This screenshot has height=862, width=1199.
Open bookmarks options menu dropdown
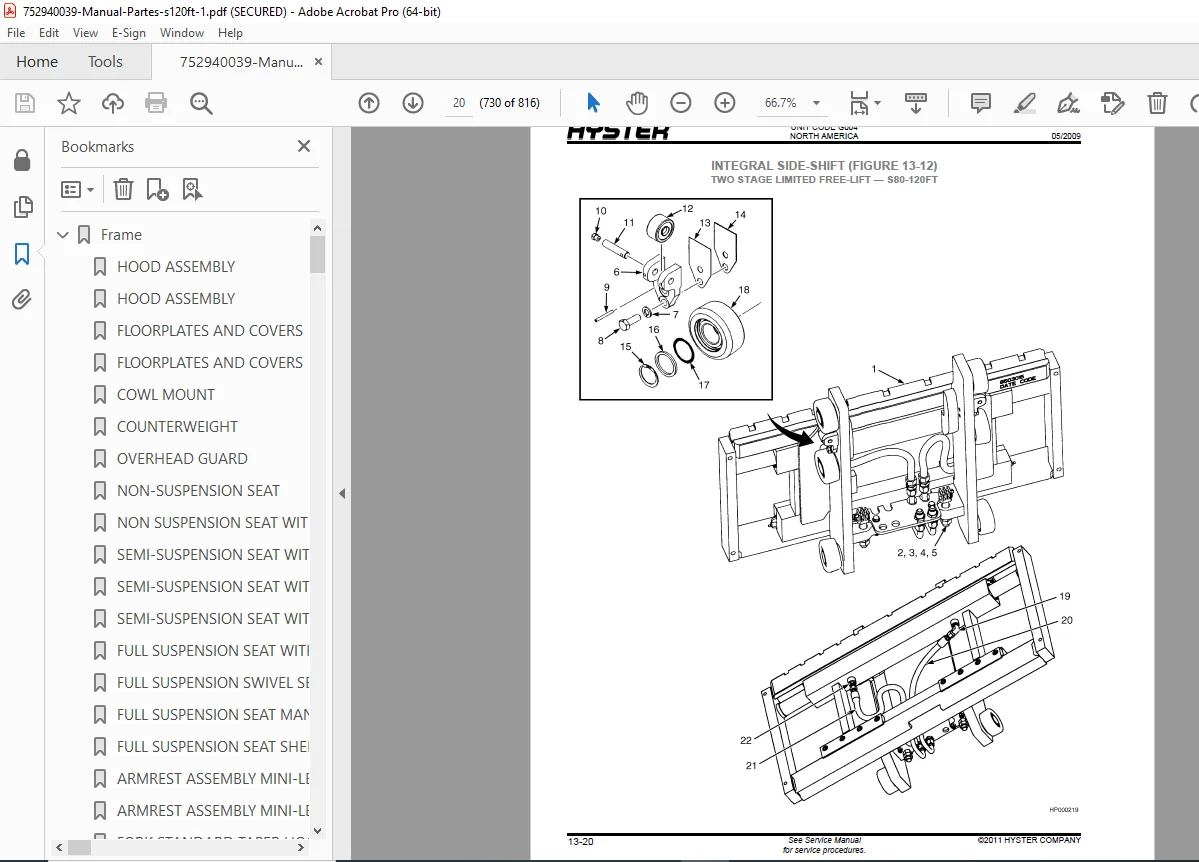(77, 189)
